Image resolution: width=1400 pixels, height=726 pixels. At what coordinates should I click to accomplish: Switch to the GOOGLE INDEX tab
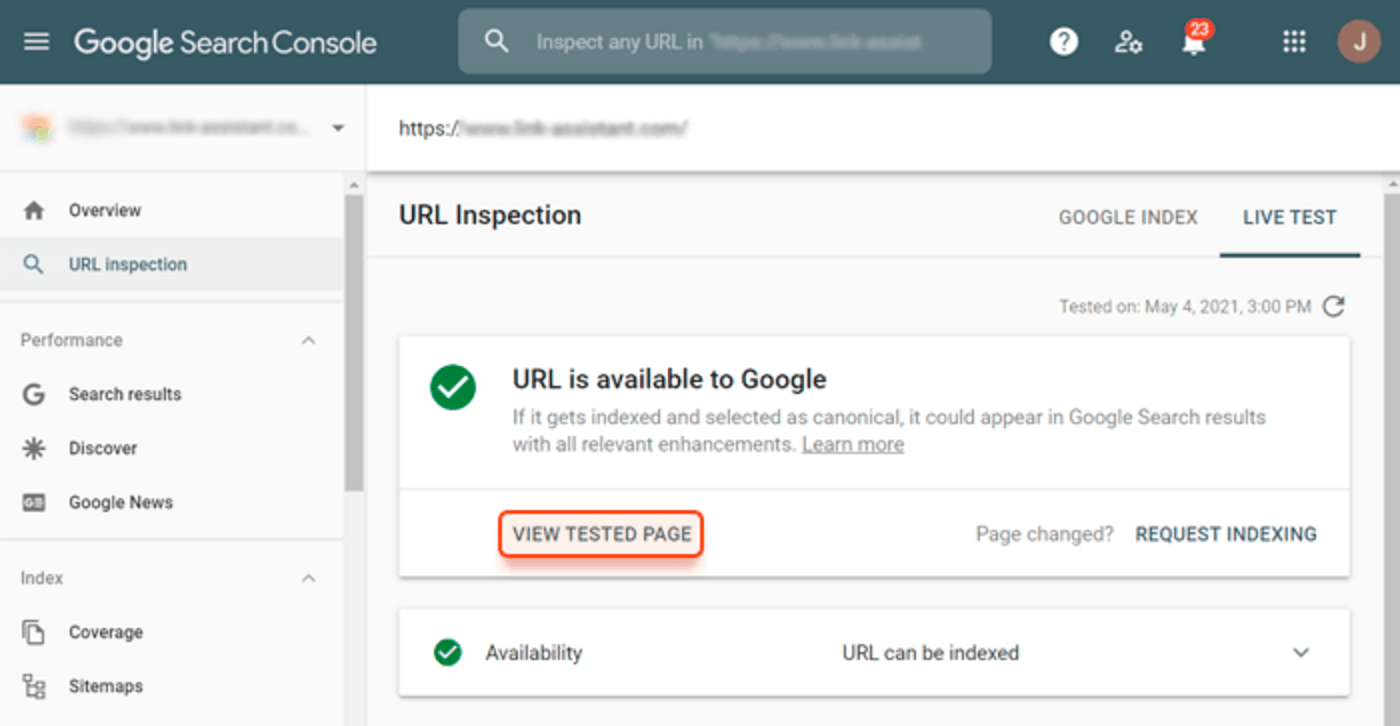coord(1127,217)
